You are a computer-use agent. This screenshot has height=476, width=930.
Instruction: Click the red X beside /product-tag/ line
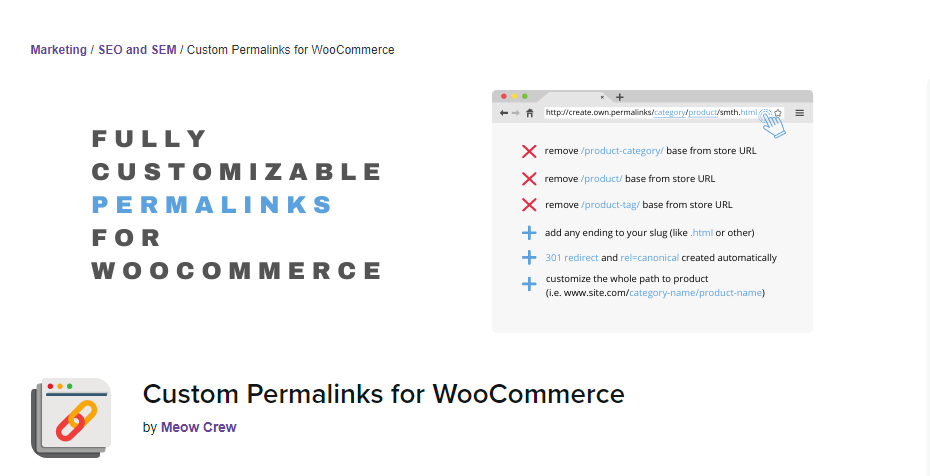[529, 205]
